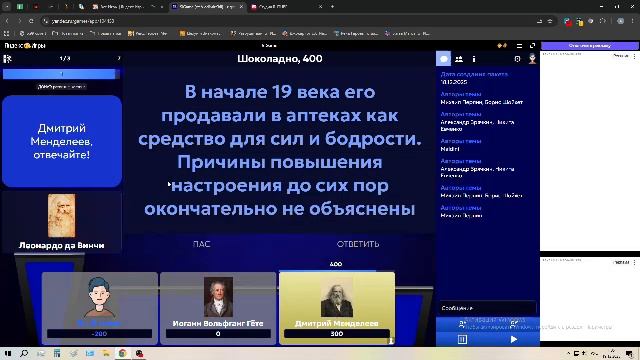640x360 pixels.
Task: Close the active game browser tab
Action: (241, 7)
